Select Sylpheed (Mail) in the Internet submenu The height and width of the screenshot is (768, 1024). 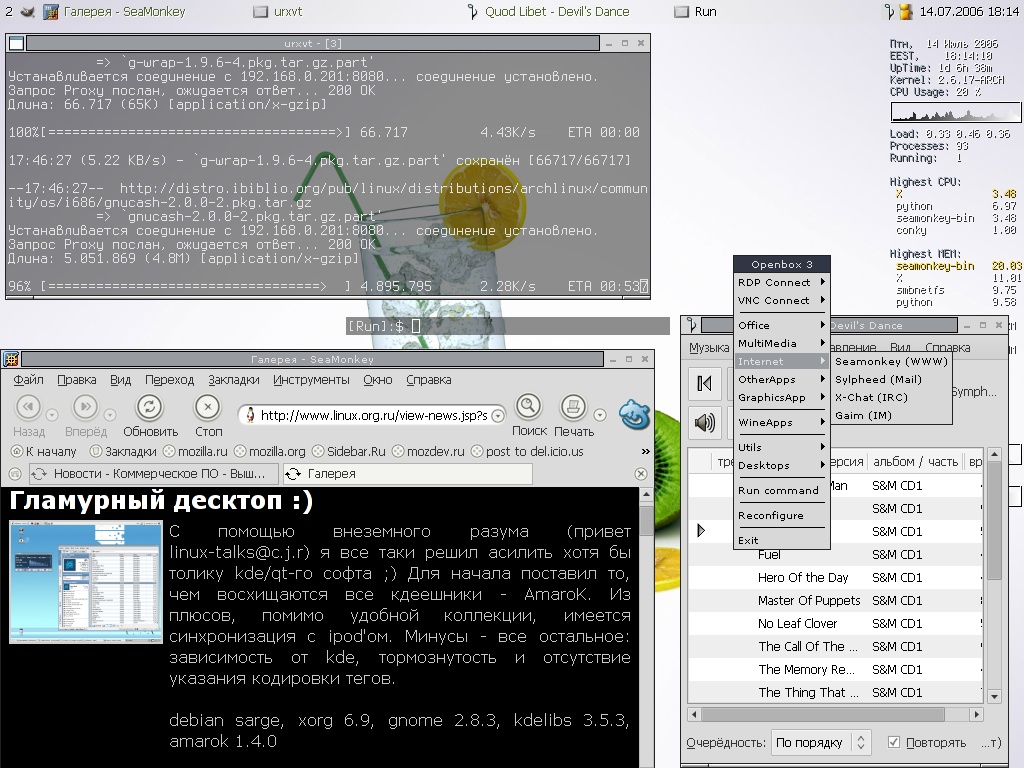tap(878, 379)
